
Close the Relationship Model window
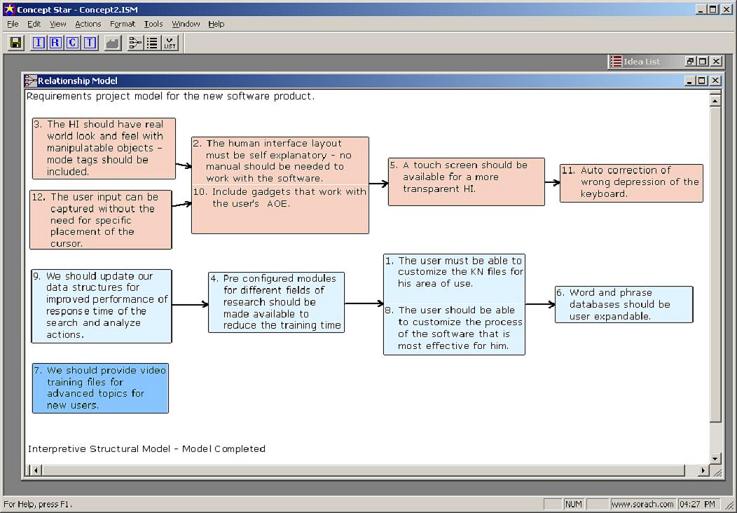(x=715, y=80)
